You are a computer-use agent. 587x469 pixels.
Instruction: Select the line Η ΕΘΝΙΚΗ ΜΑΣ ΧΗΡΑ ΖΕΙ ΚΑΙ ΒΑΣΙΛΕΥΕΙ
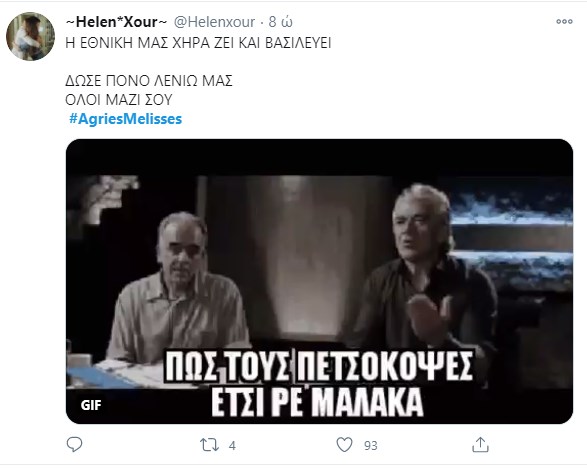pyautogui.click(x=198, y=43)
